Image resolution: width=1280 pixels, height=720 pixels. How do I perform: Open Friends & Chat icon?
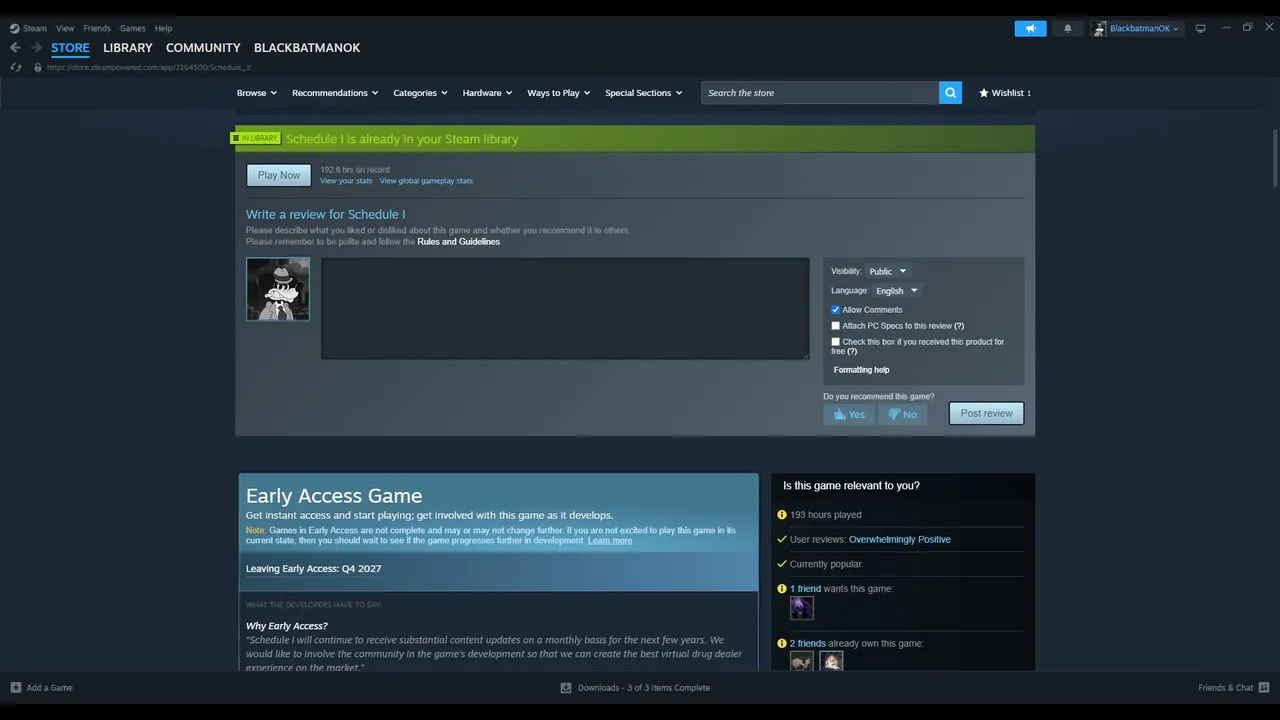(x=1264, y=688)
